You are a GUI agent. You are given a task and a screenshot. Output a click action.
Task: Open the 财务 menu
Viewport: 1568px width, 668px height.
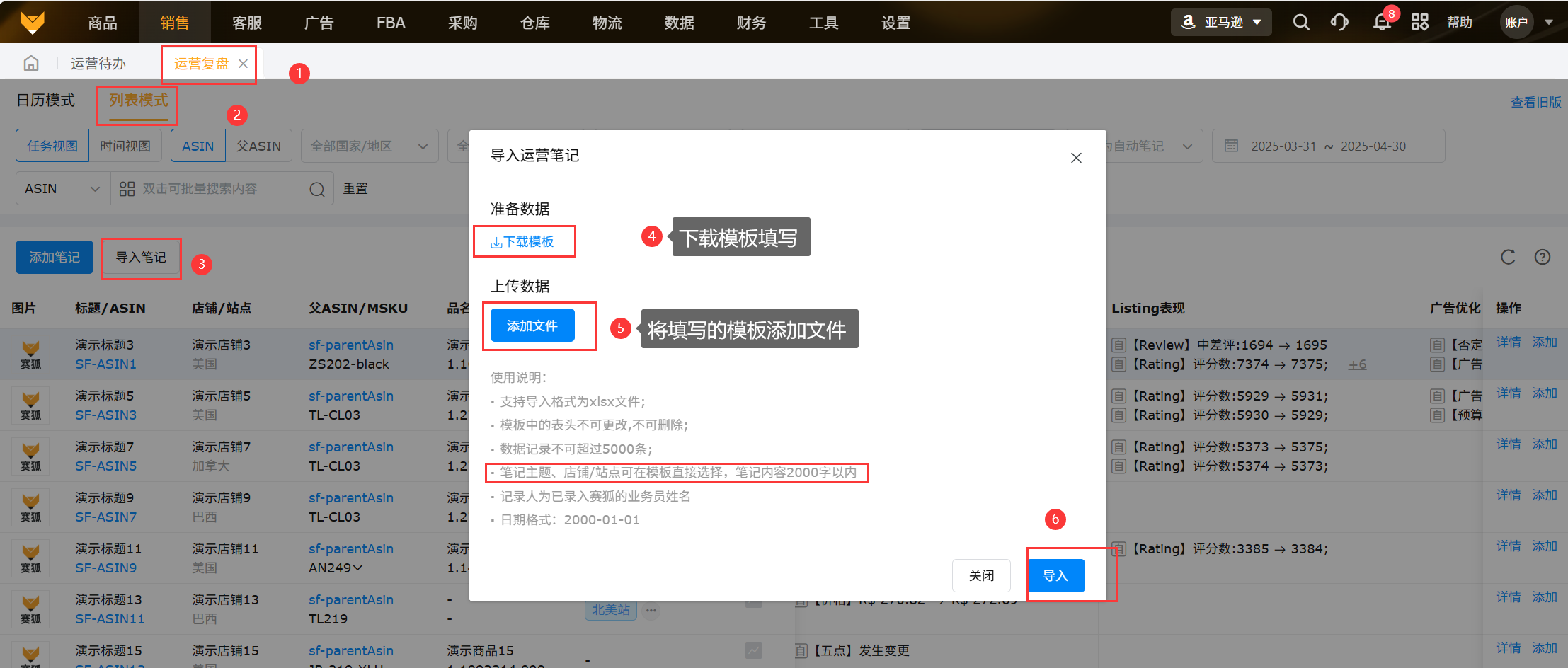(x=751, y=23)
